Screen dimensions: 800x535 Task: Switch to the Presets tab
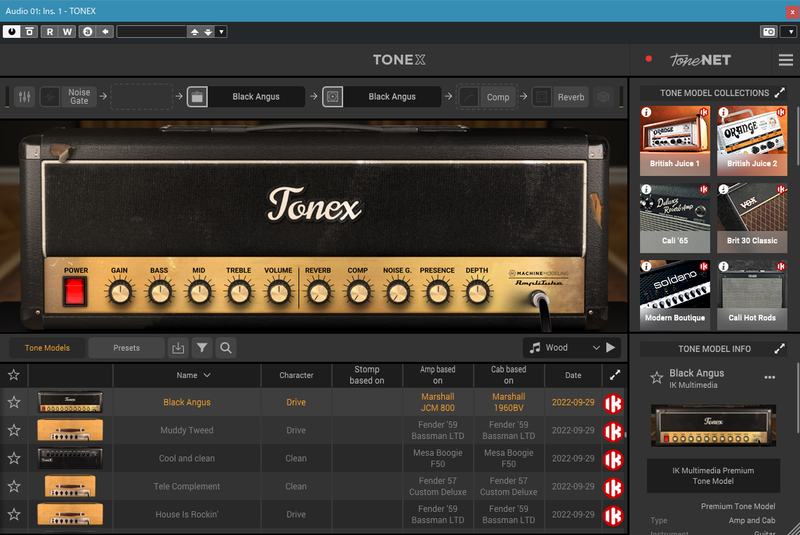(x=127, y=348)
